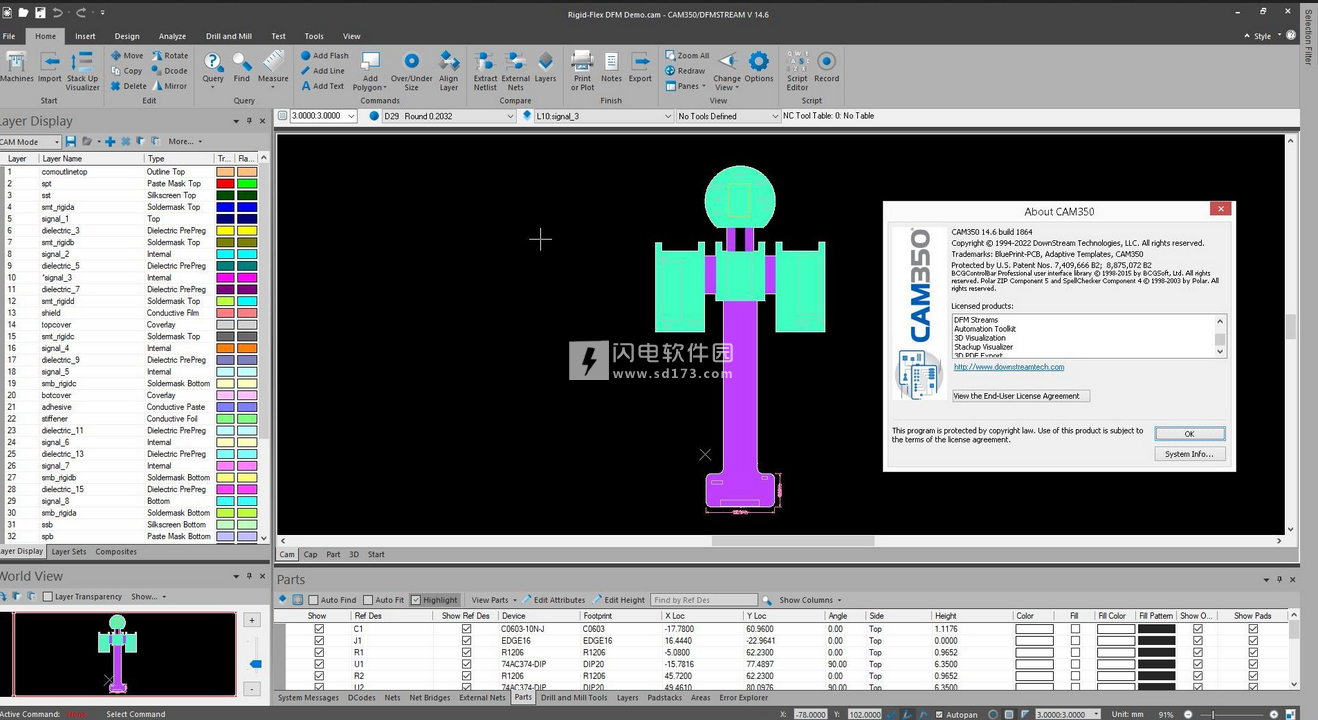Open the Drill and Mill ribbon tab
The width and height of the screenshot is (1318, 720).
click(x=229, y=36)
